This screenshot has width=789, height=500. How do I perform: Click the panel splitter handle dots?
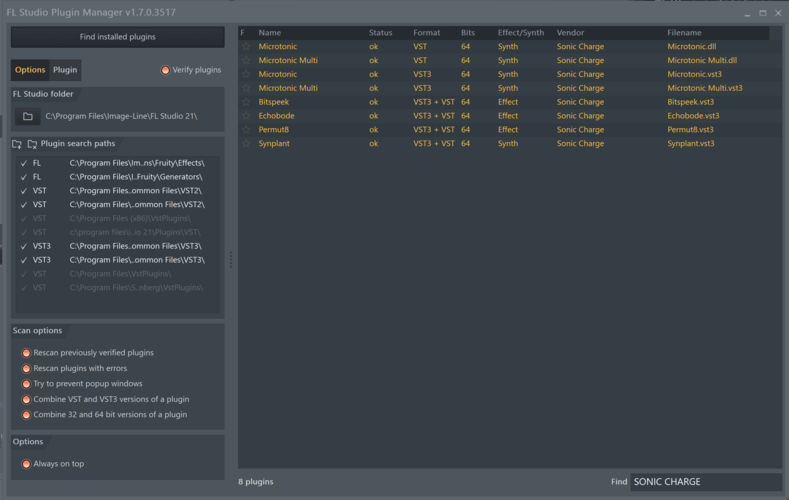coord(231,260)
